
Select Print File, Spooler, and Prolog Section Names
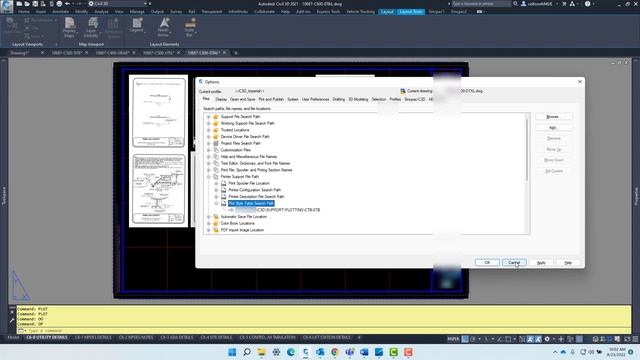256,170
